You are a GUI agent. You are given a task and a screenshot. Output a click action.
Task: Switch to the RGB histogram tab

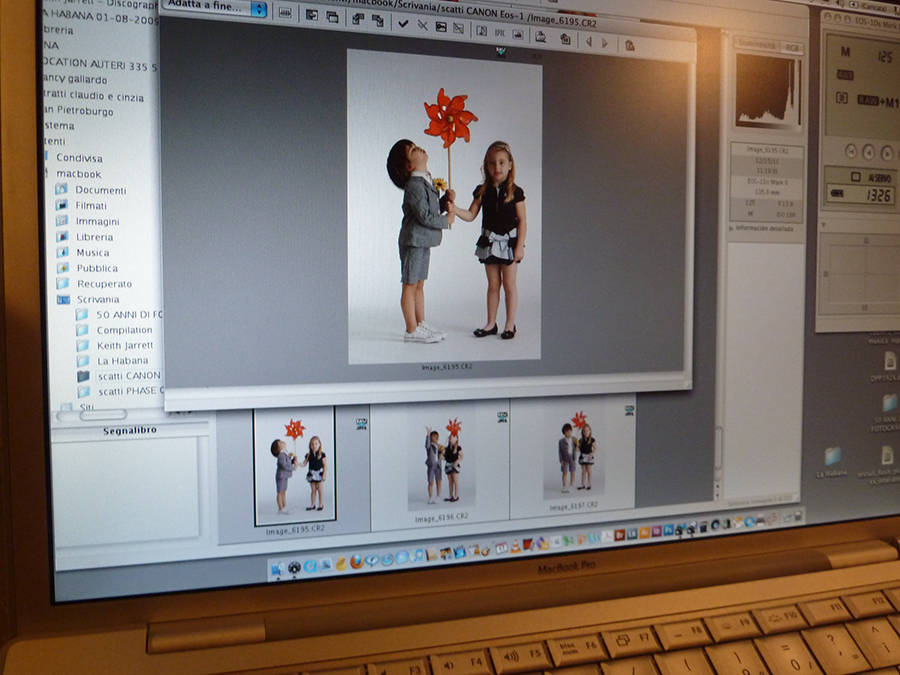click(790, 45)
